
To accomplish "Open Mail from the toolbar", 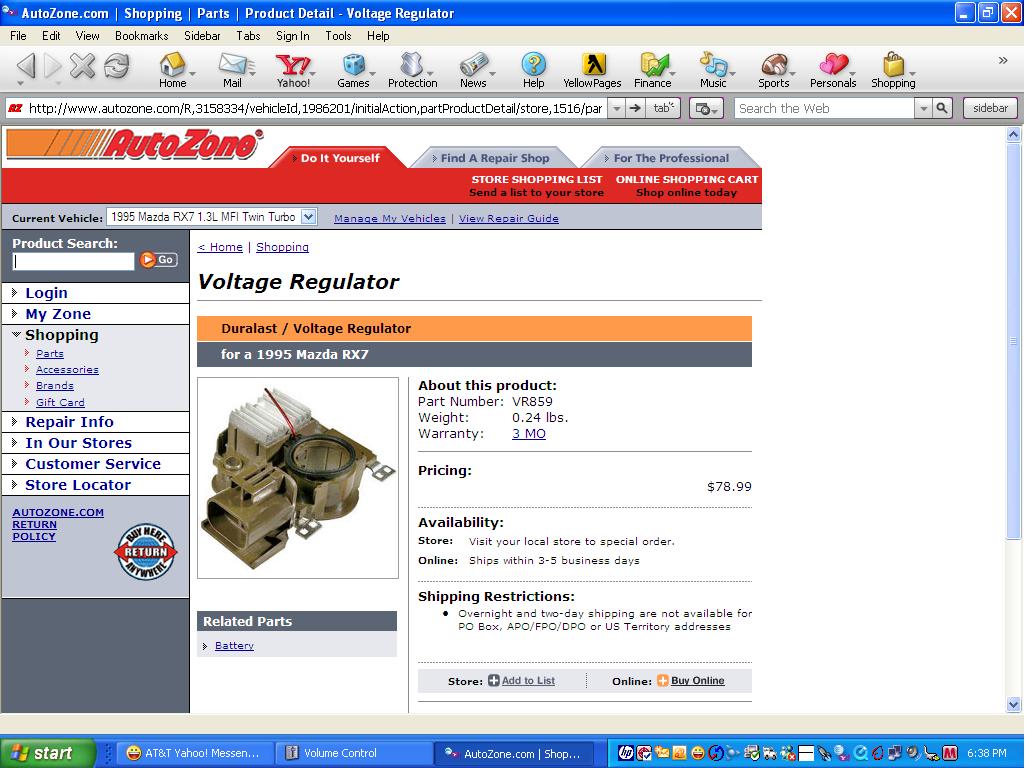I will (x=231, y=68).
